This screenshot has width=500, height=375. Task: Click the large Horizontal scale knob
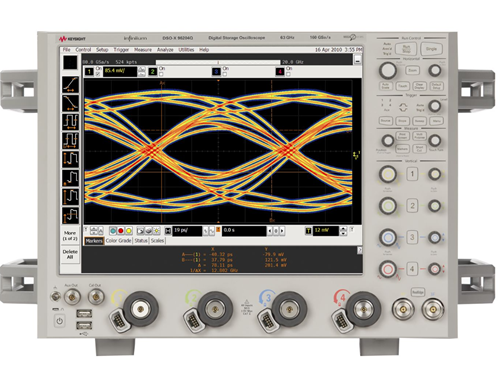[388, 70]
